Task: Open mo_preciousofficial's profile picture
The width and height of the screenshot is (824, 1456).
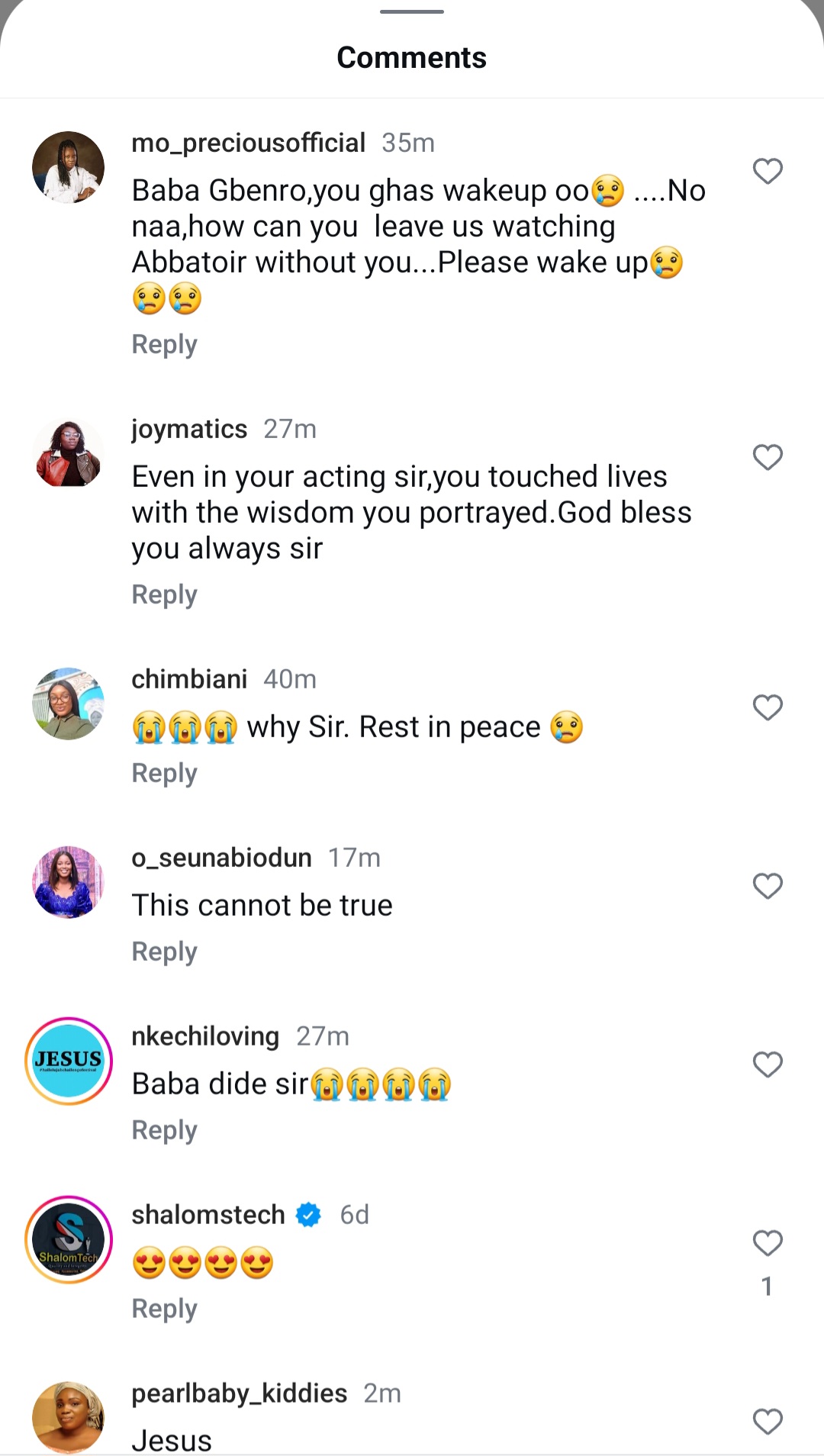Action: click(x=69, y=167)
